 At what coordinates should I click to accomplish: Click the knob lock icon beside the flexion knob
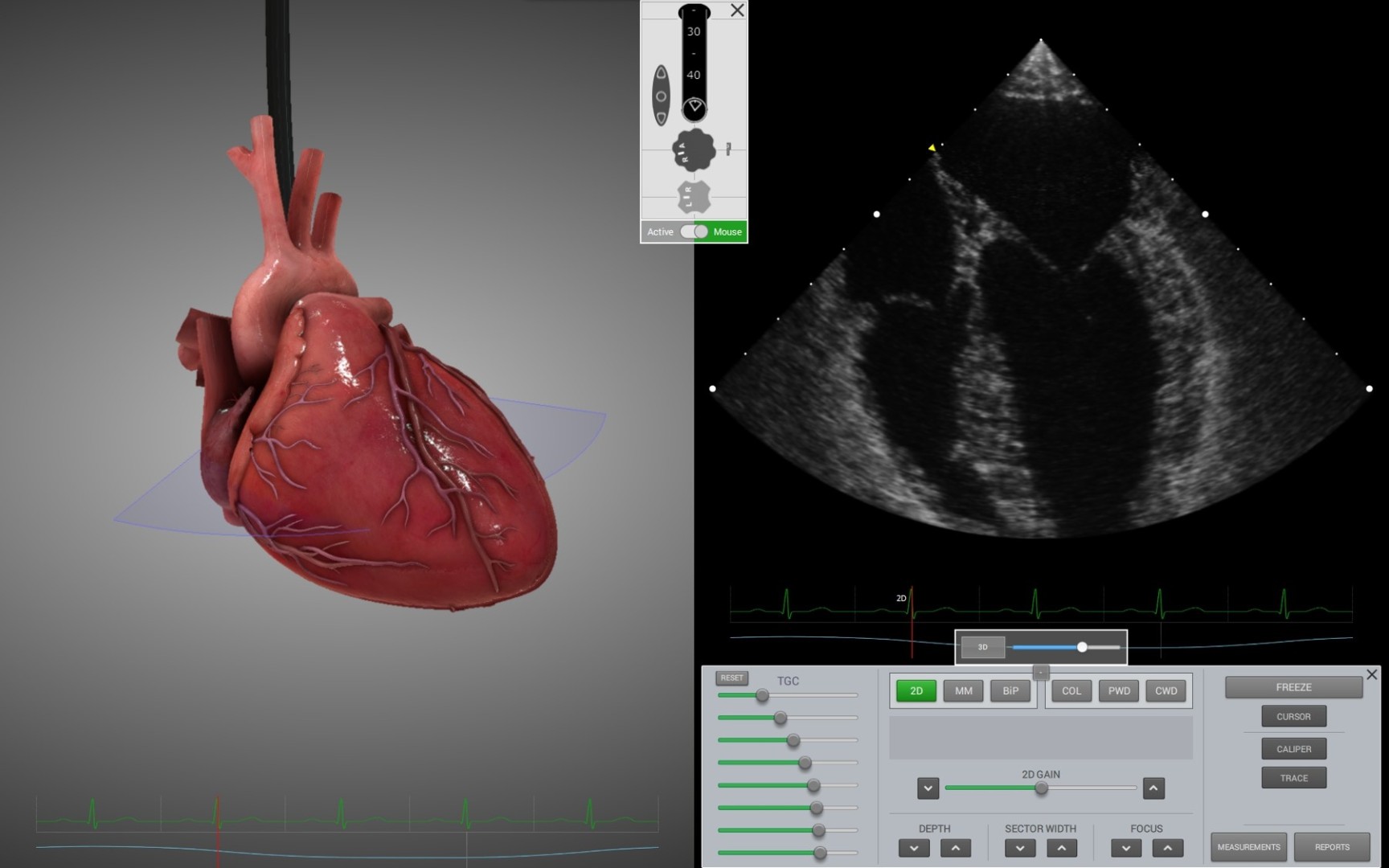(728, 149)
